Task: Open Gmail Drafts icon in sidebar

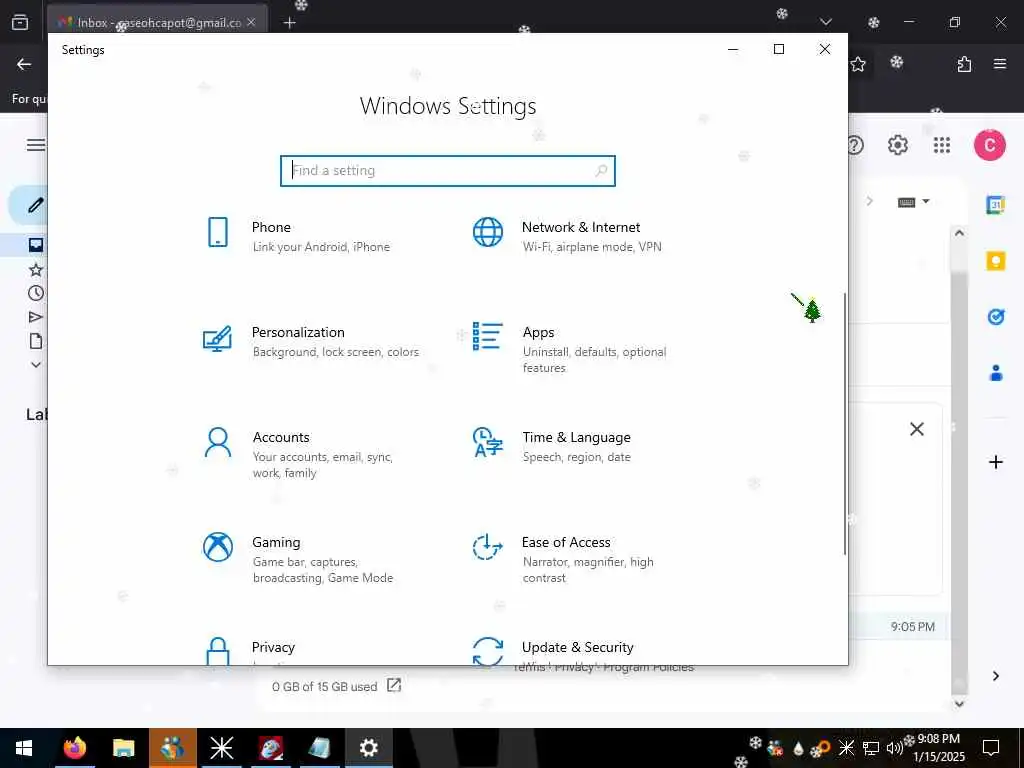Action: click(x=36, y=341)
